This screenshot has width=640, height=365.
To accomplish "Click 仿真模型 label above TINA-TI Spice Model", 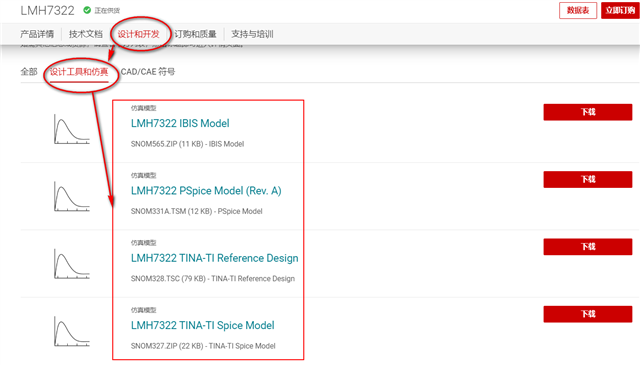I will [x=143, y=310].
